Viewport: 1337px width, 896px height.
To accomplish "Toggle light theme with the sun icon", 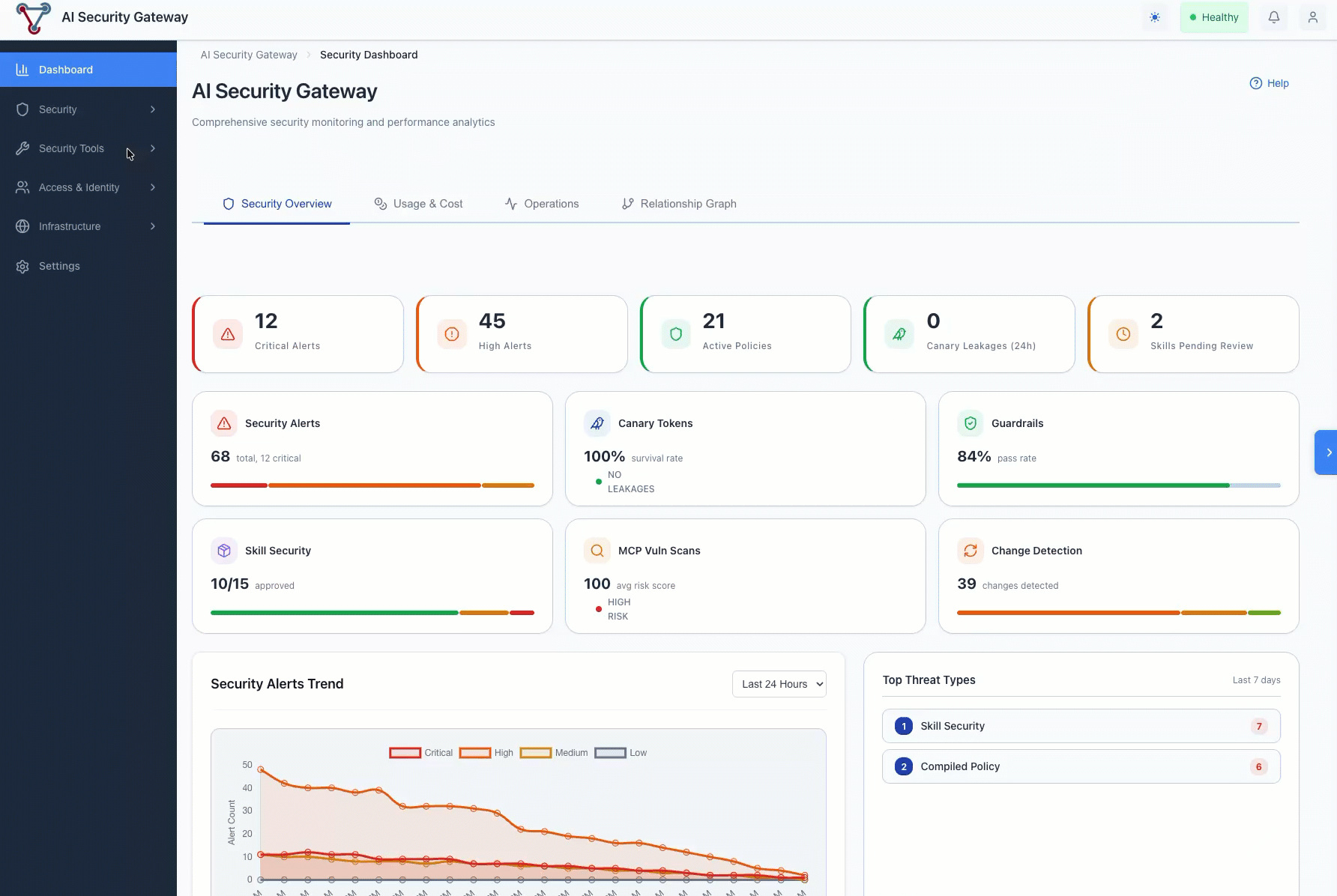I will click(1155, 16).
